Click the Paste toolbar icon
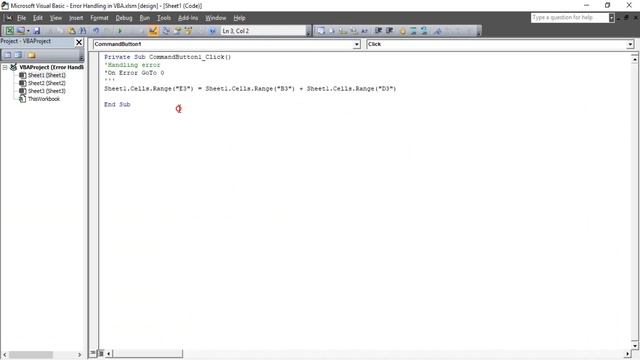Screen dimensions: 640x360 [x=71, y=31]
